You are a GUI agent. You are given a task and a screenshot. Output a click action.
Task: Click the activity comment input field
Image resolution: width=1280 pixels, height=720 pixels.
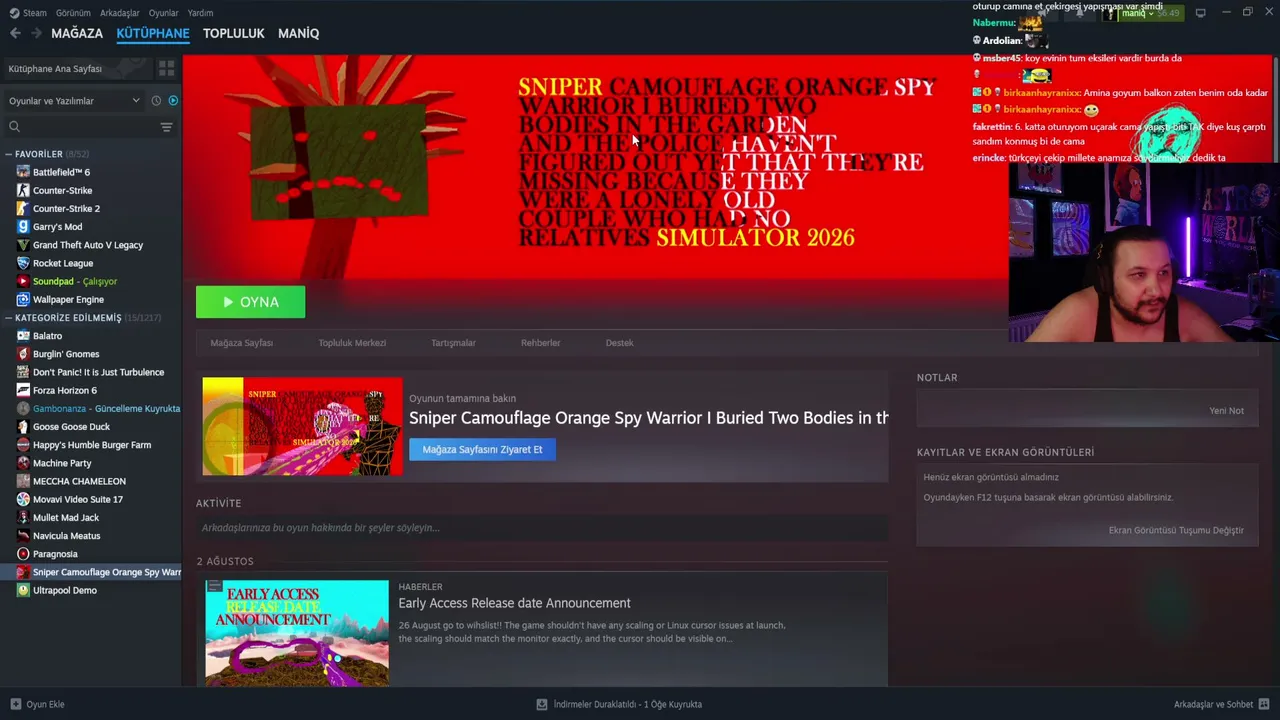(x=542, y=528)
